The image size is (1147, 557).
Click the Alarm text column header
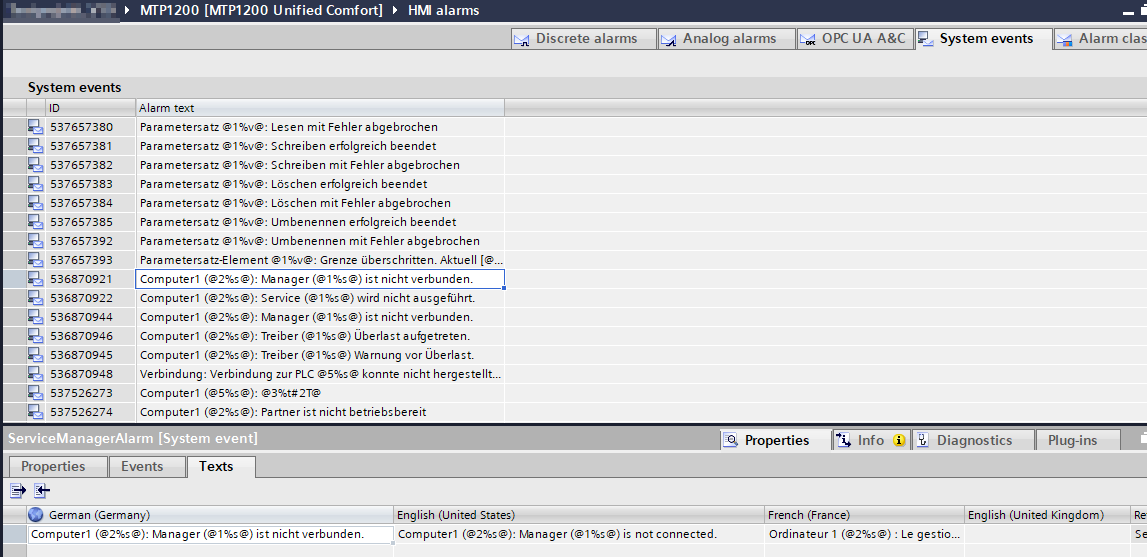(320, 108)
